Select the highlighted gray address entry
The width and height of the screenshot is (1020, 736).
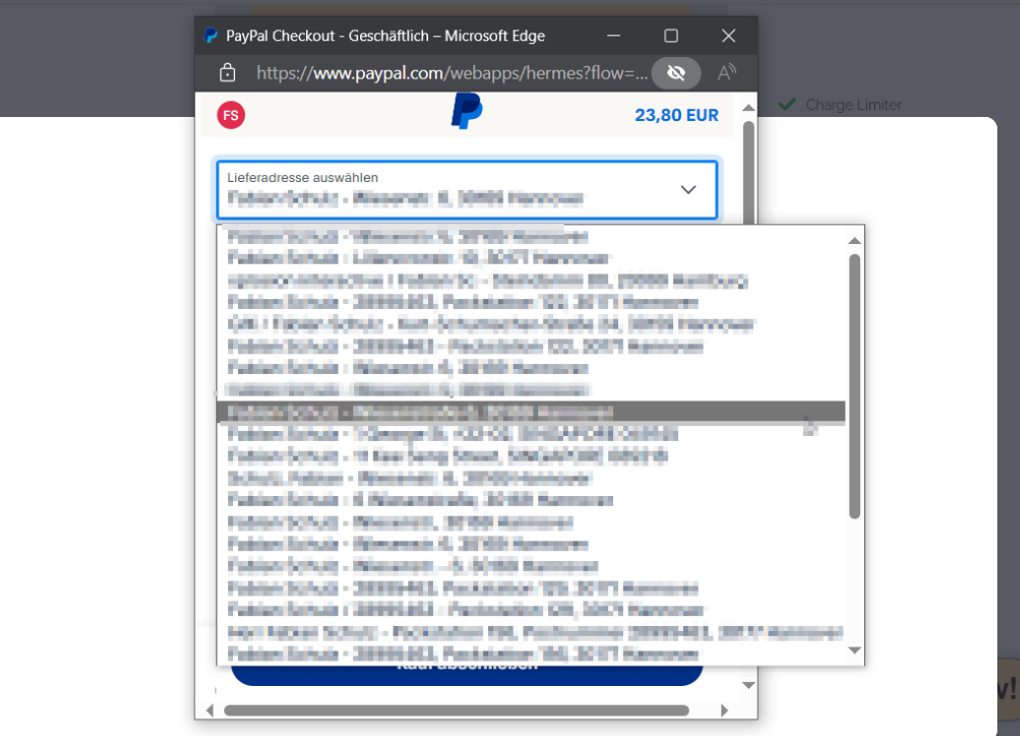pyautogui.click(x=531, y=412)
